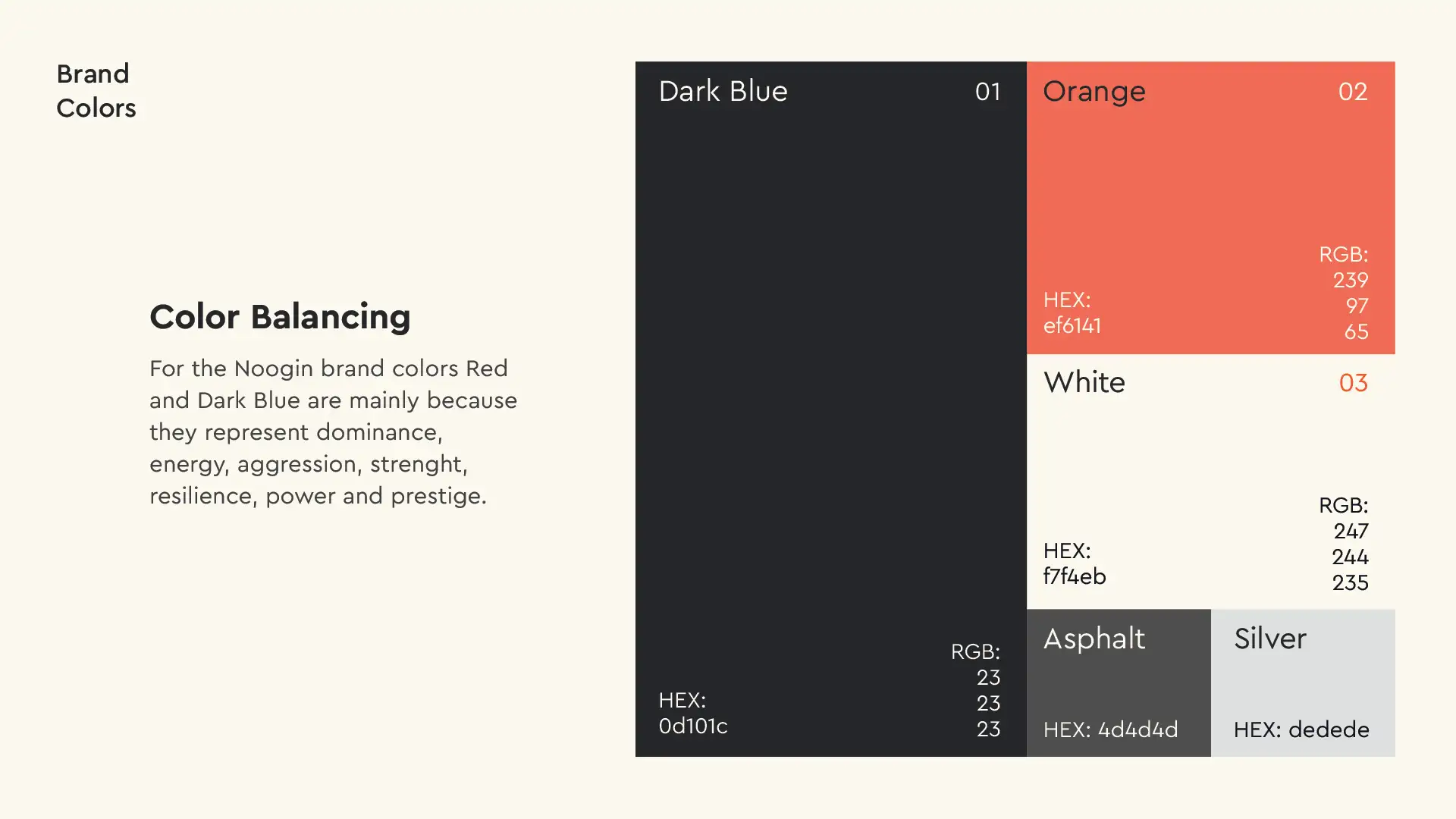
Task: Select the RGB 247 244 235 values
Action: point(1344,544)
